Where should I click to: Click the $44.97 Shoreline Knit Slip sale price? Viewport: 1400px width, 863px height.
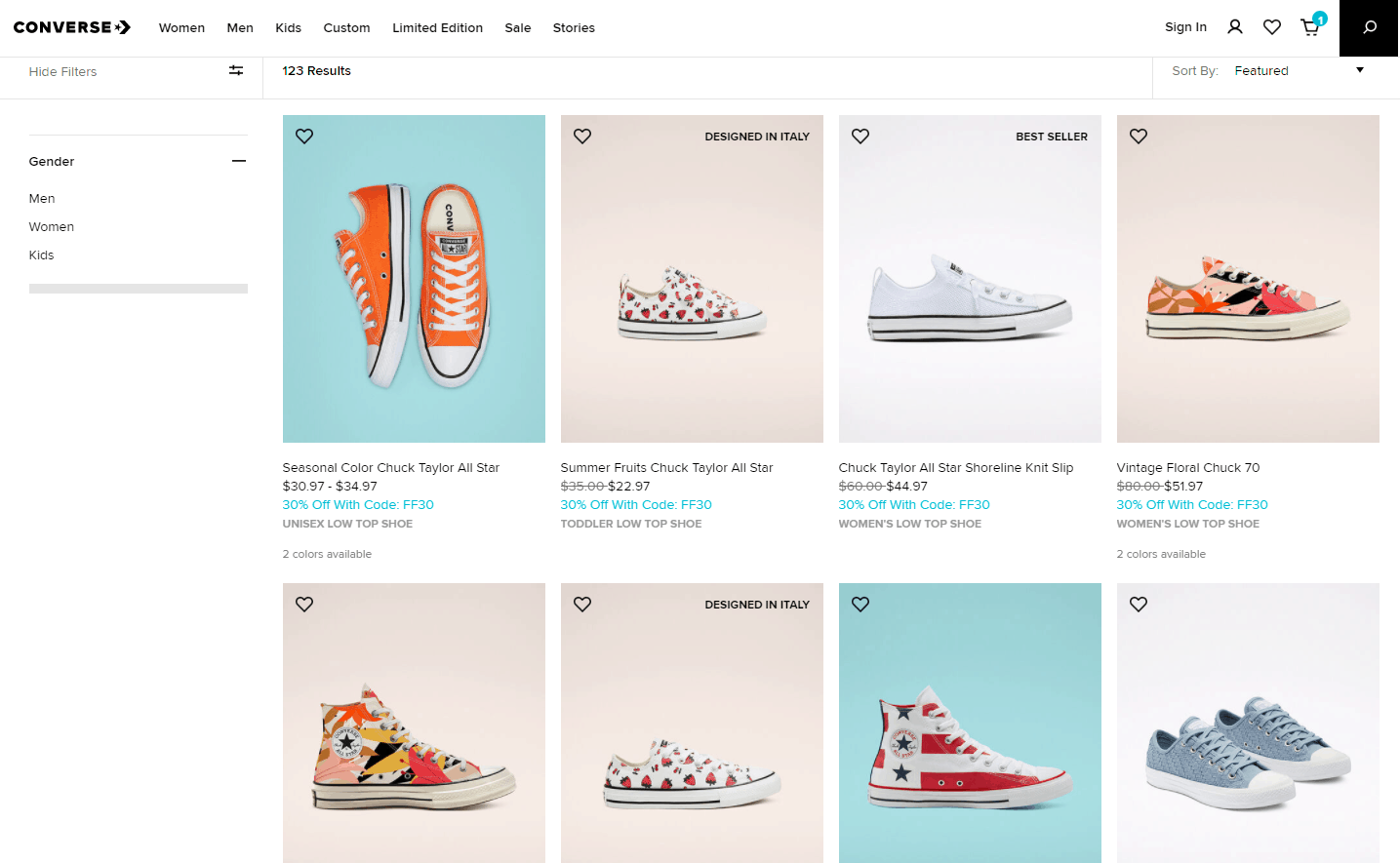[907, 487]
